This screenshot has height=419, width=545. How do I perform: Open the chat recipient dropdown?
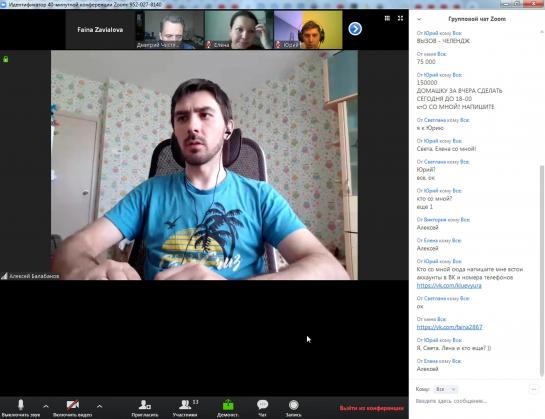click(x=446, y=389)
